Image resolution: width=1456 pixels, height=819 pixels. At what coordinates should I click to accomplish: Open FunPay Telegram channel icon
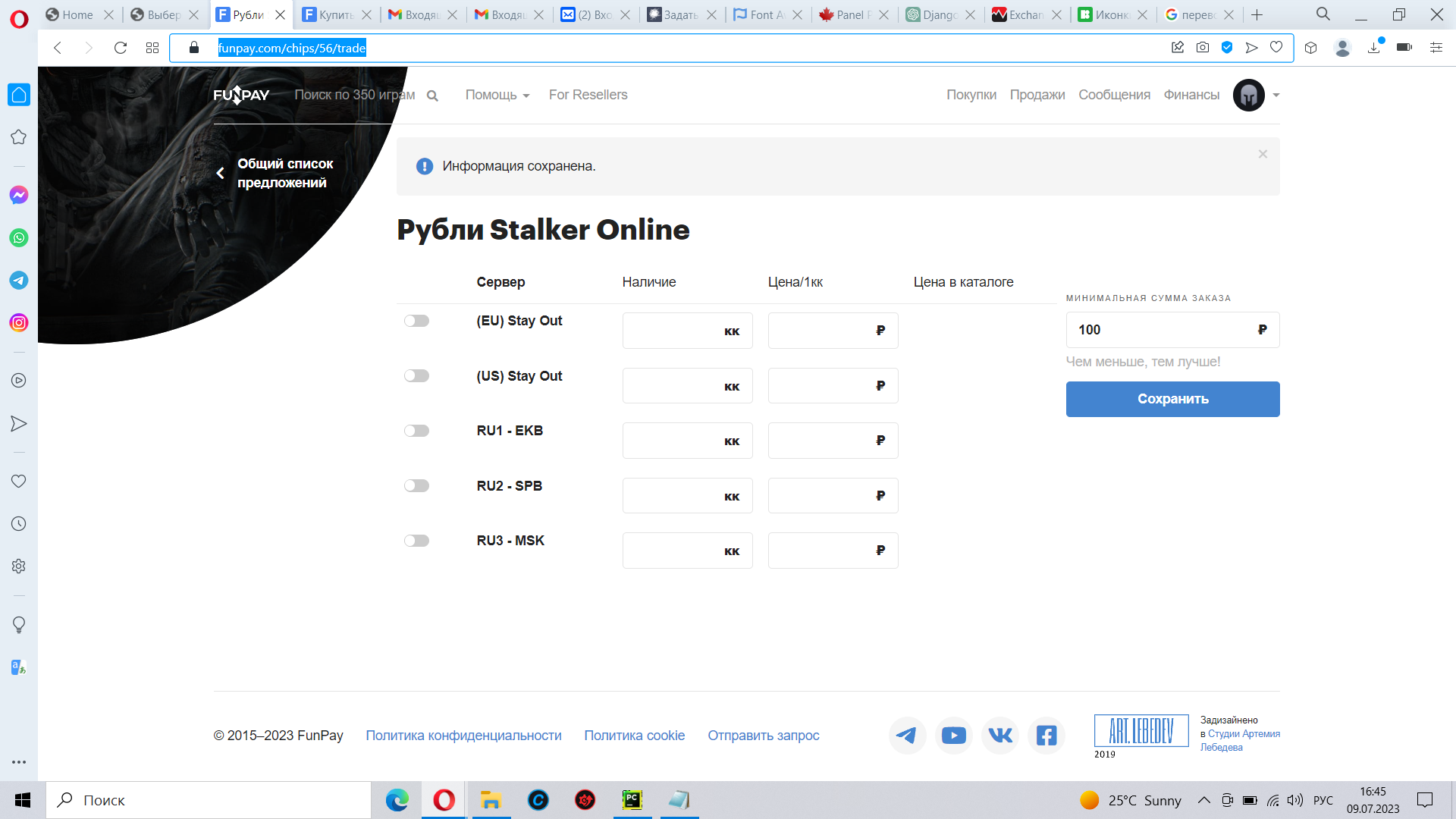point(907,735)
